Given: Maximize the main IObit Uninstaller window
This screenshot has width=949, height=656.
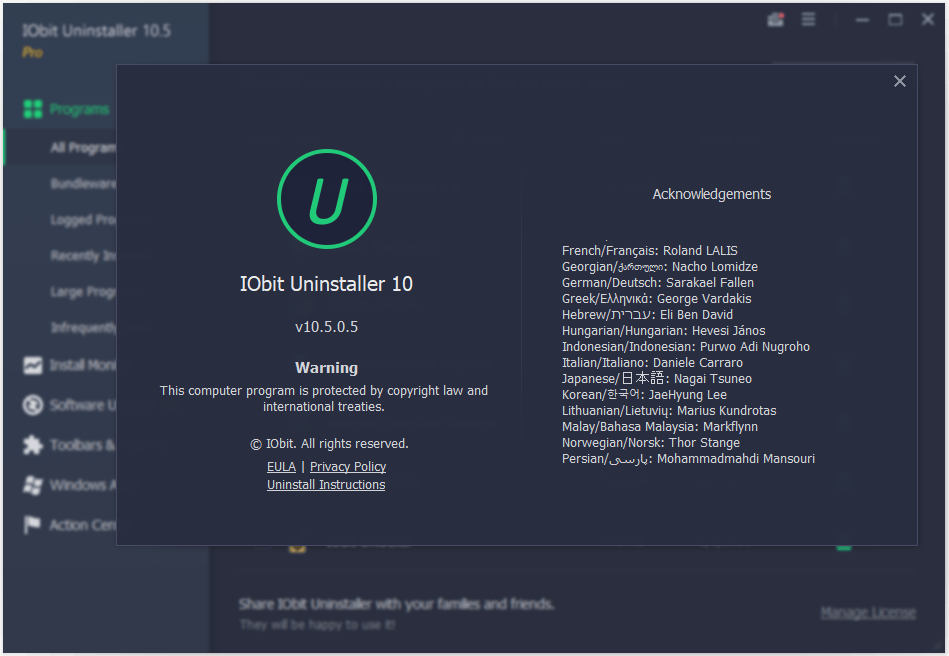Looking at the screenshot, I should [x=895, y=19].
